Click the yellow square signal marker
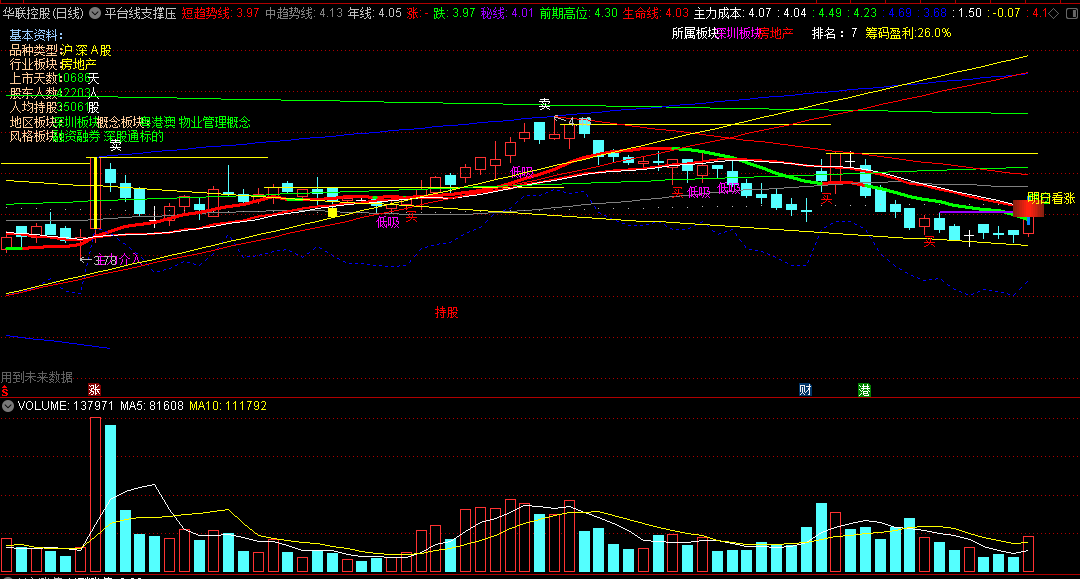Screen dimensions: 1080x579 click(333, 213)
